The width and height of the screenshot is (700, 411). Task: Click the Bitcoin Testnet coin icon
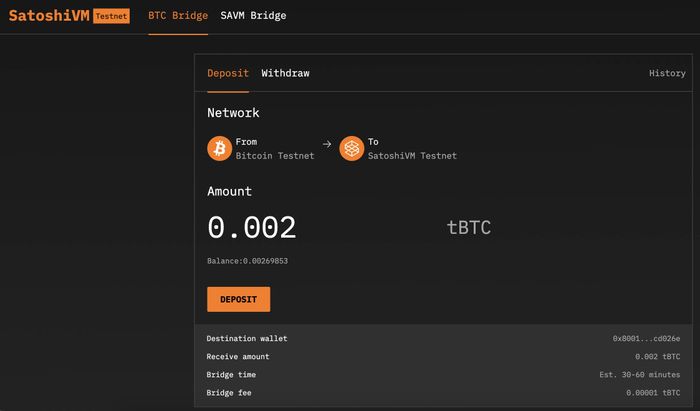coord(219,148)
